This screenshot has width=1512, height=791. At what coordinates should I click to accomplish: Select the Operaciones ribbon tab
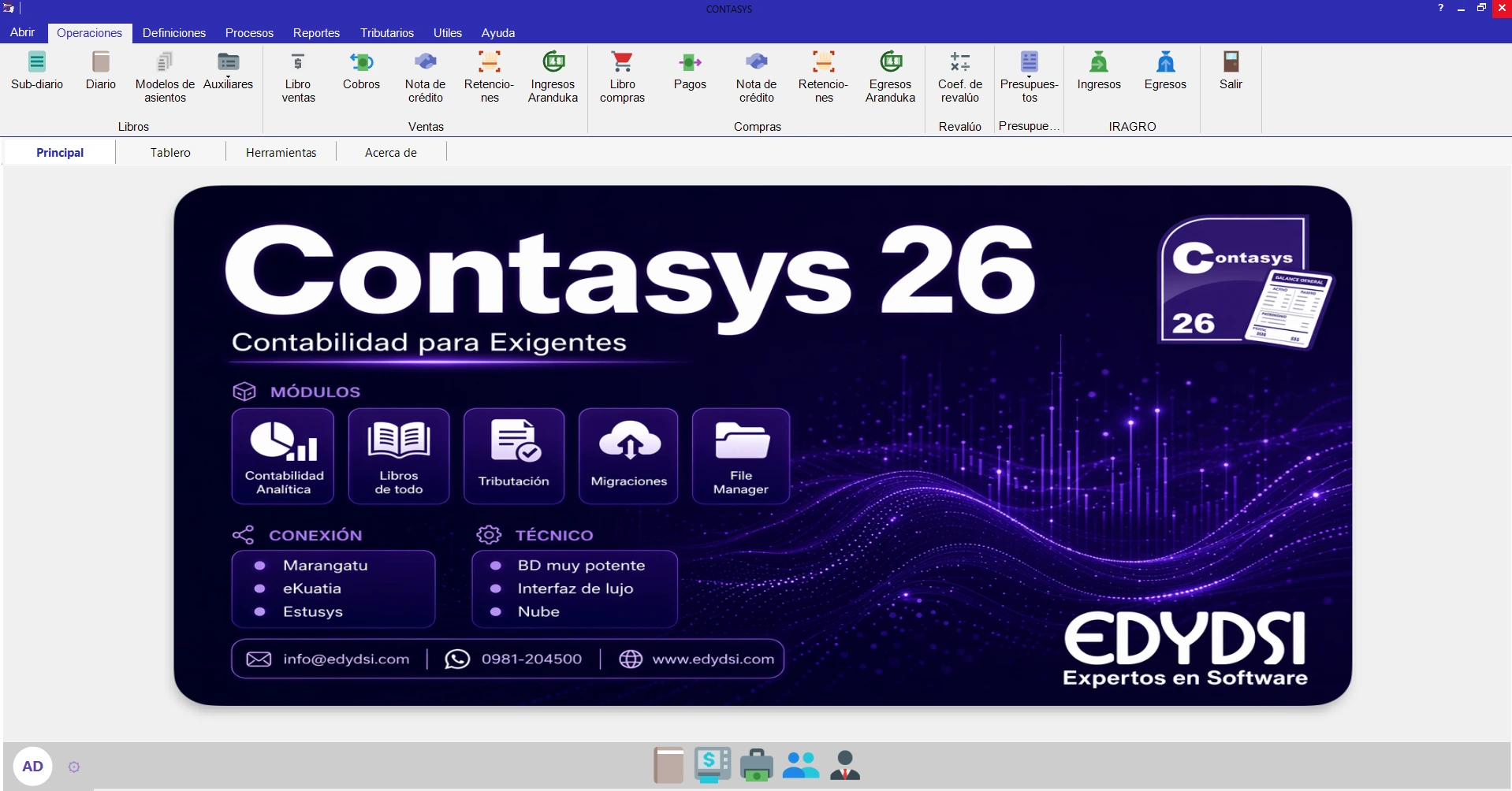89,33
